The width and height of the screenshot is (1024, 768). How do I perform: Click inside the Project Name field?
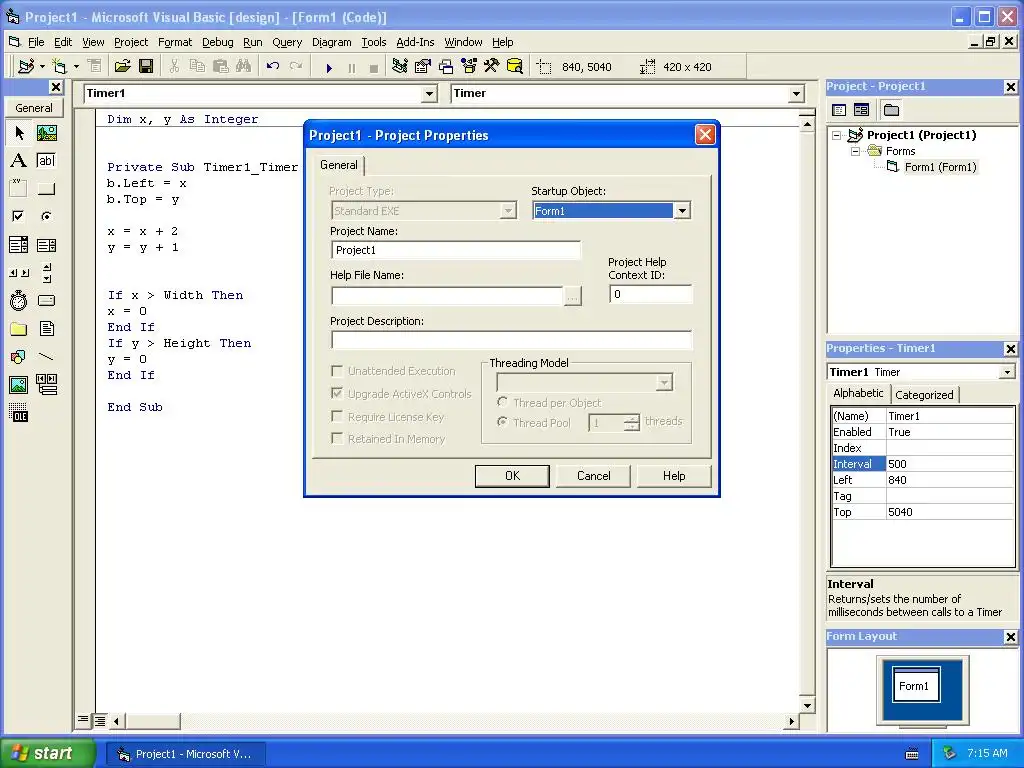pos(455,250)
